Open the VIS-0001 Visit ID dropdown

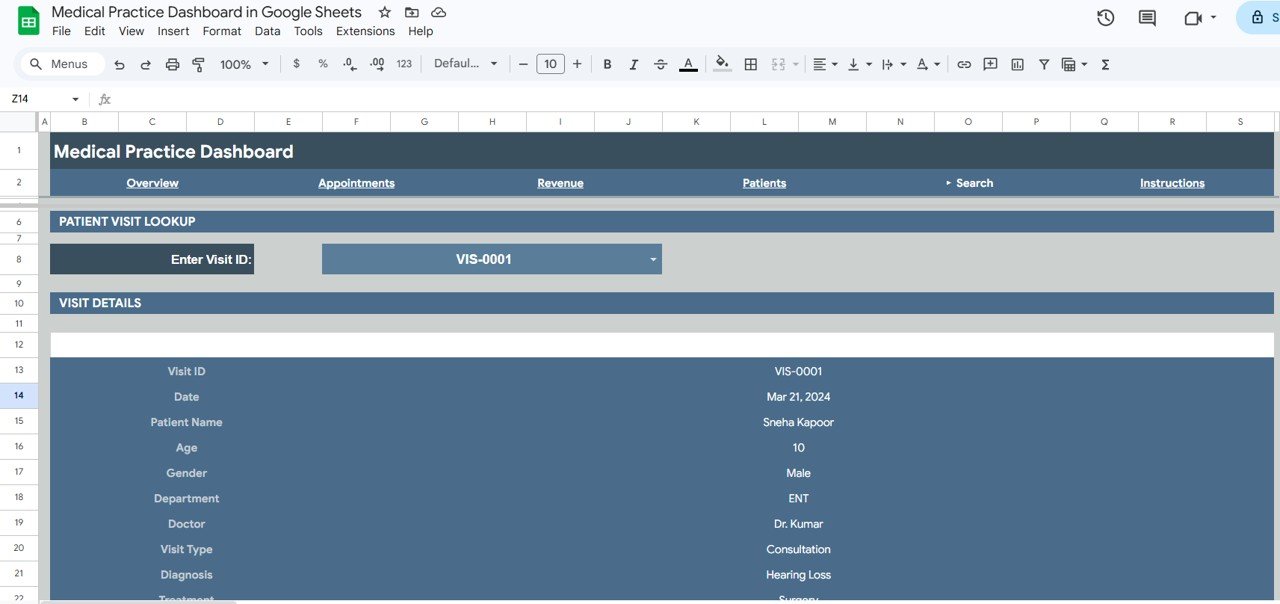coord(655,259)
